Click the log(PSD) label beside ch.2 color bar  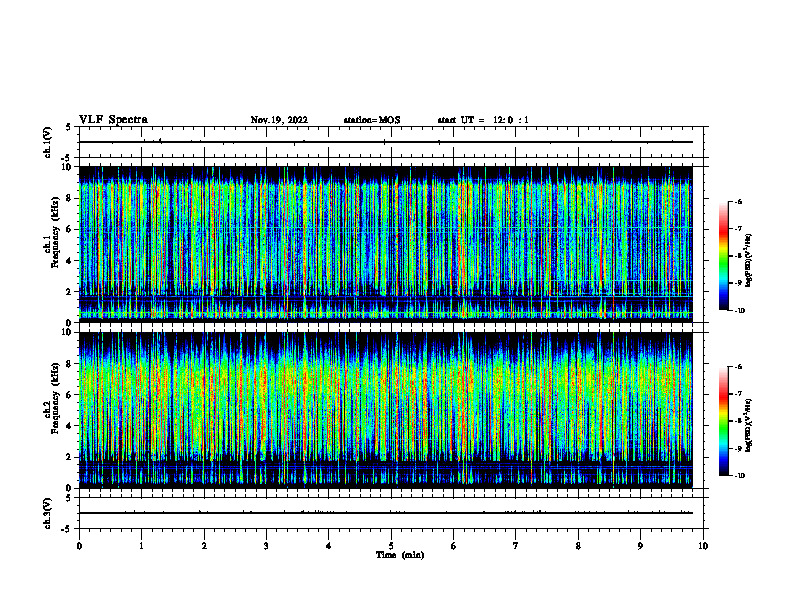(x=749, y=425)
